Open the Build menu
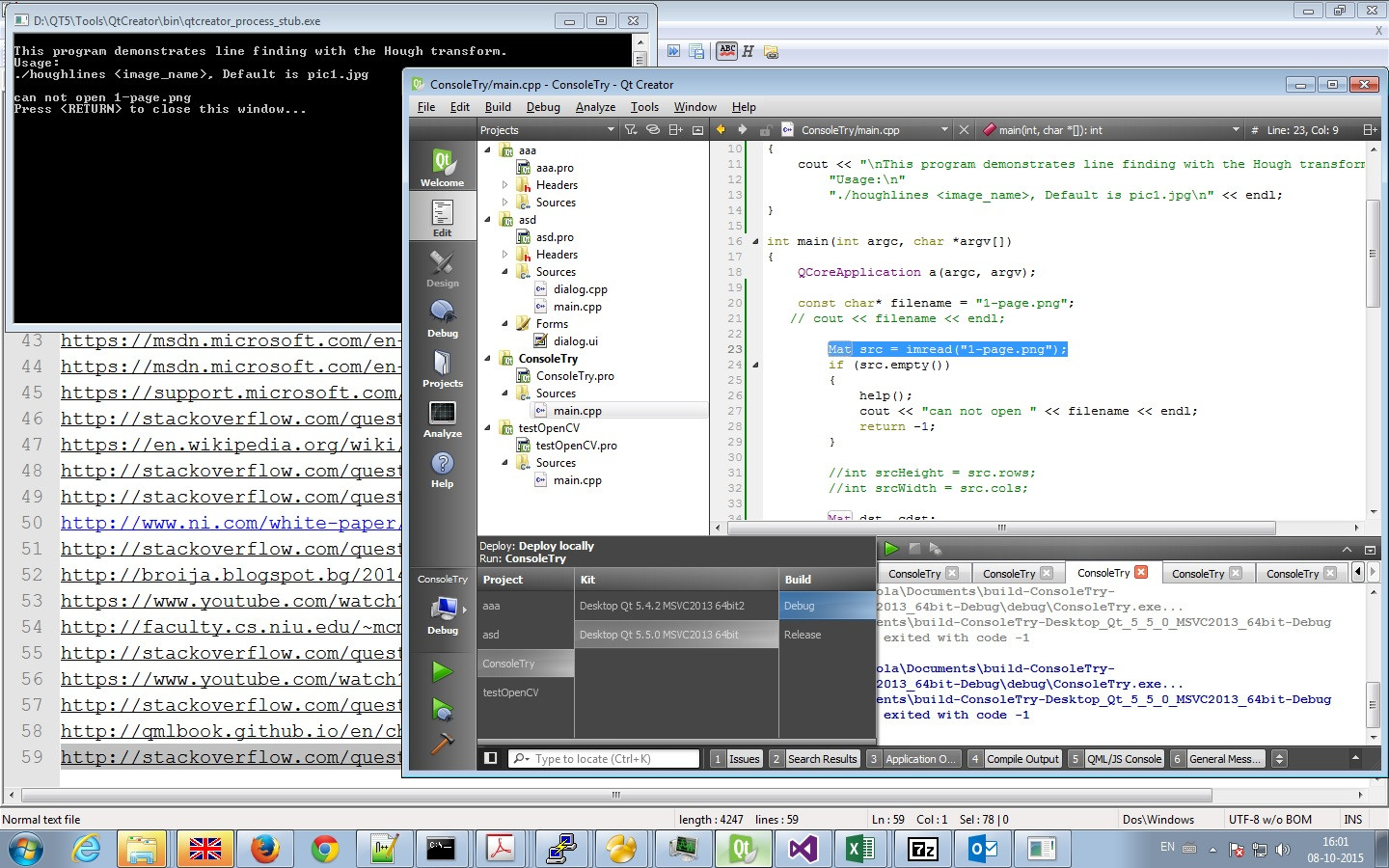The width and height of the screenshot is (1389, 868). coord(498,107)
